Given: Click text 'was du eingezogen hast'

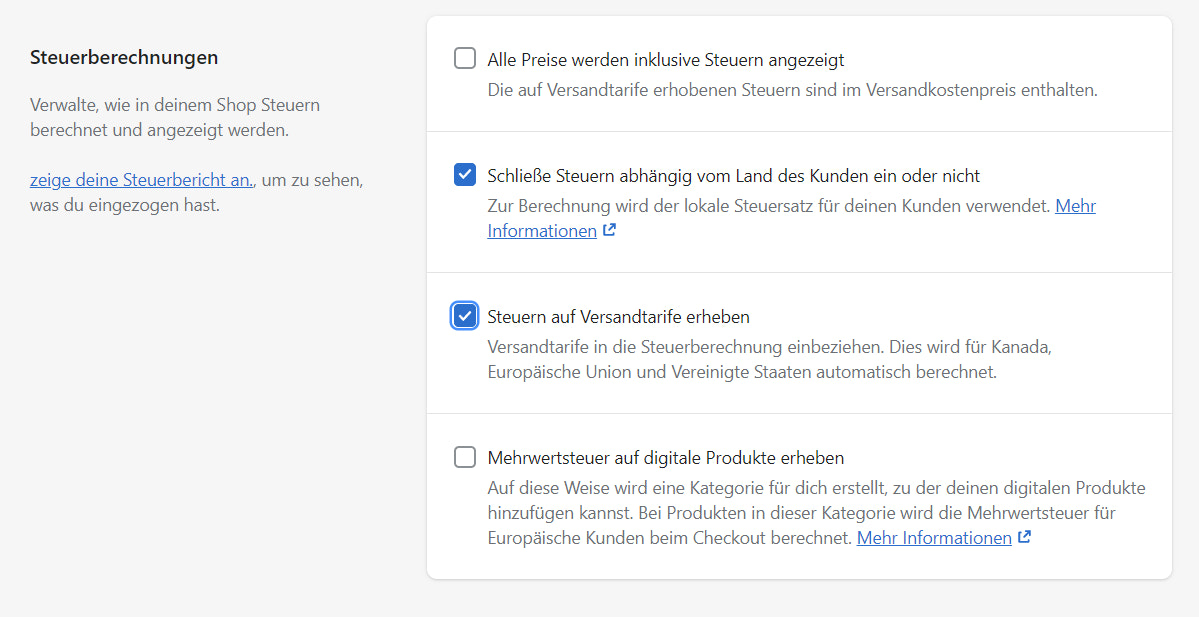Looking at the screenshot, I should (x=124, y=206).
